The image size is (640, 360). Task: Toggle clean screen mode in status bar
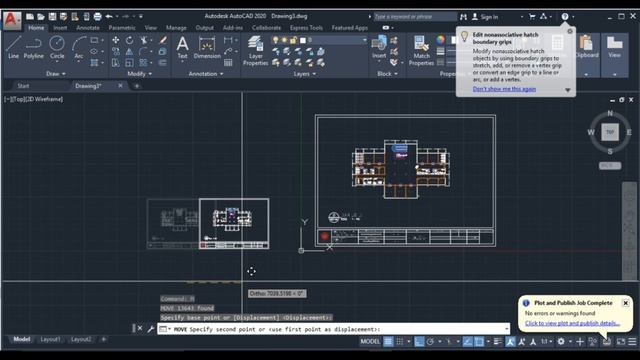[x=620, y=342]
